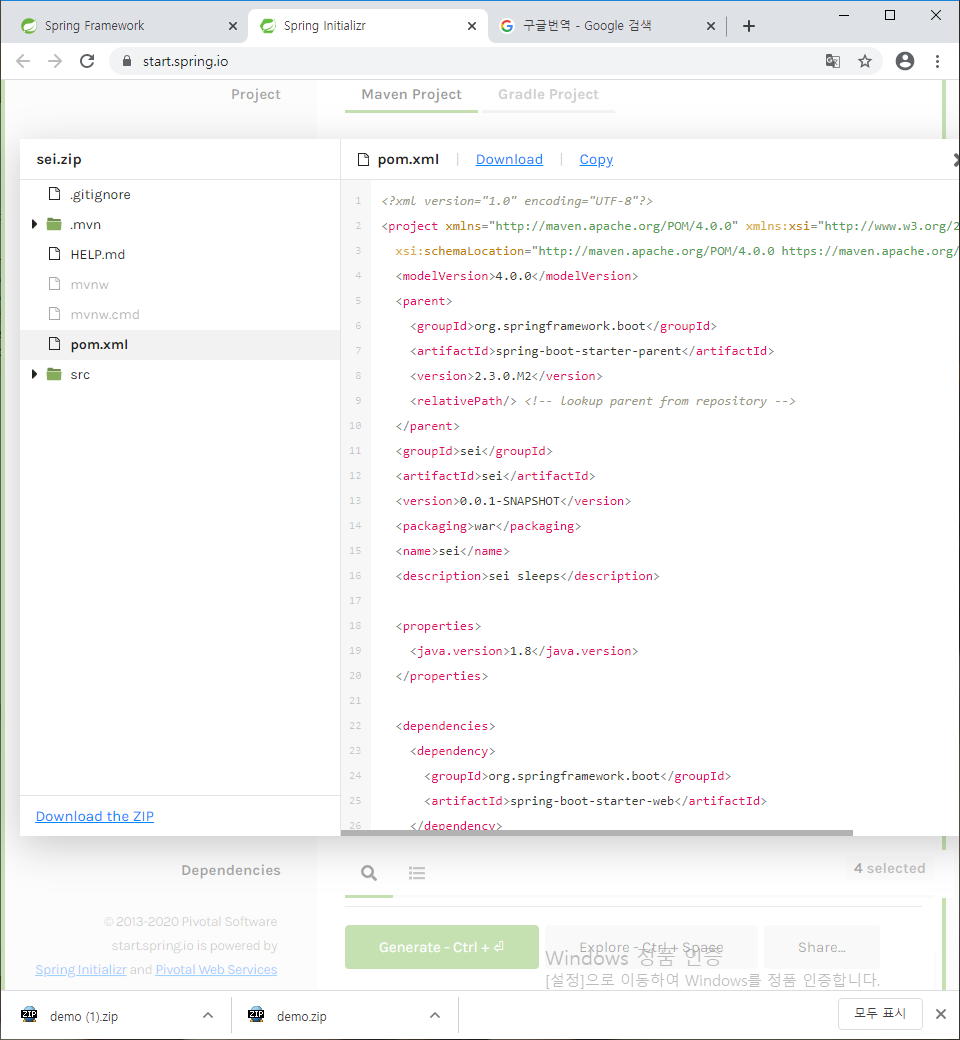960x1040 pixels.
Task: Close the Spring Initializr tab
Action: (472, 26)
